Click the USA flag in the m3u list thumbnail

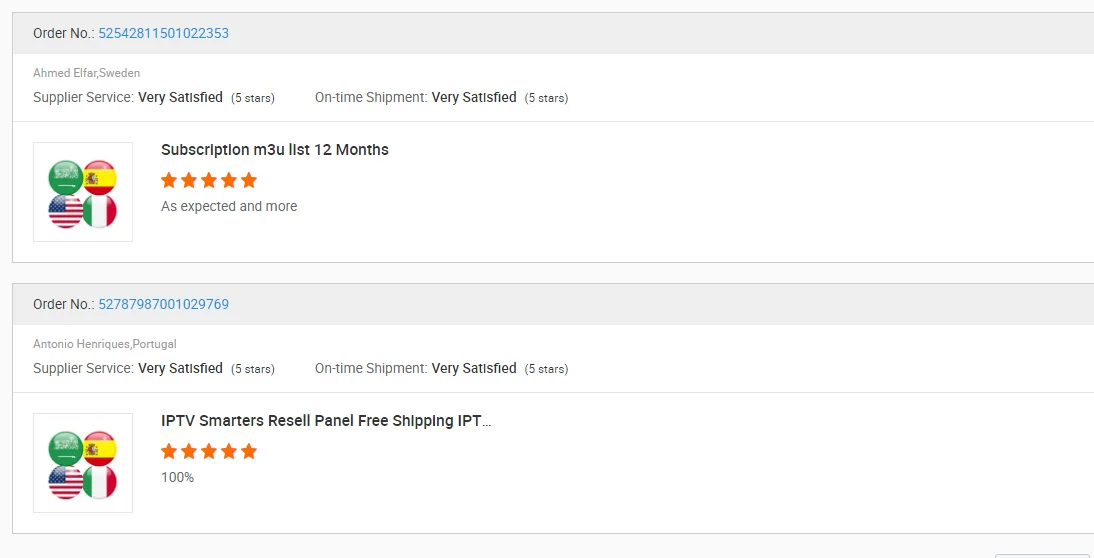(x=66, y=211)
